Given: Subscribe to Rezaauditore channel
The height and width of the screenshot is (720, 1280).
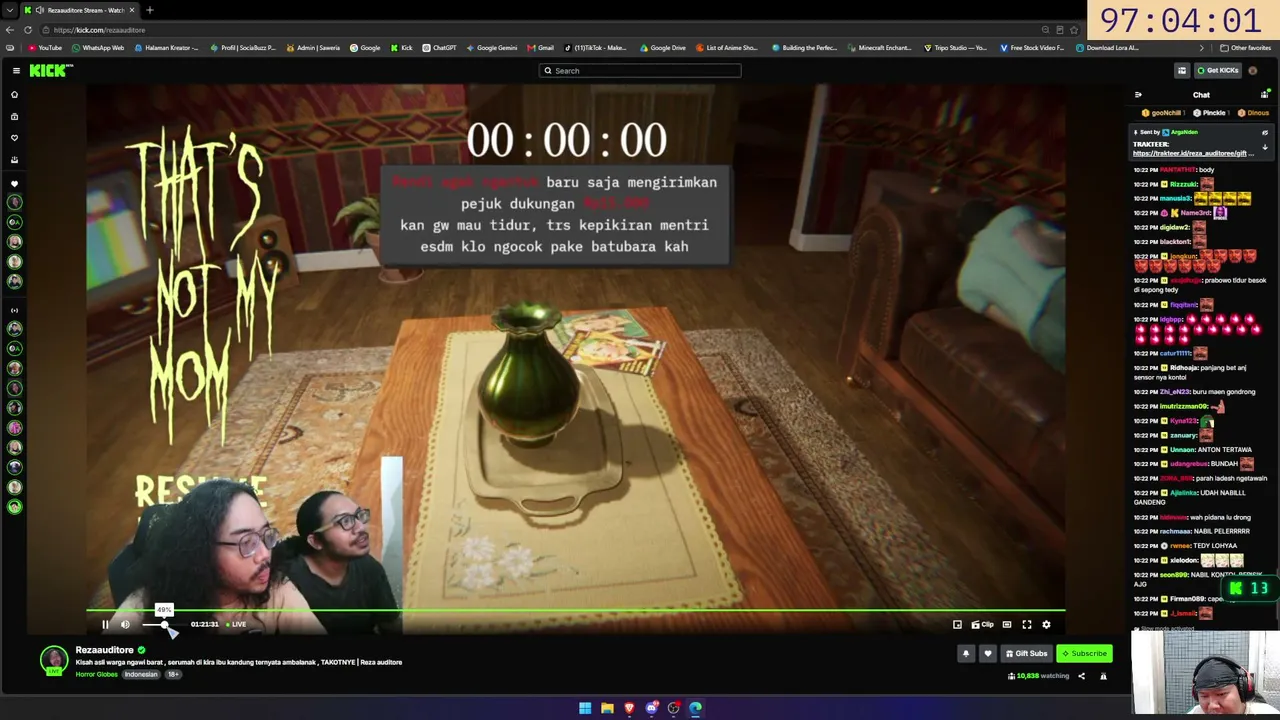Looking at the screenshot, I should [1084, 653].
